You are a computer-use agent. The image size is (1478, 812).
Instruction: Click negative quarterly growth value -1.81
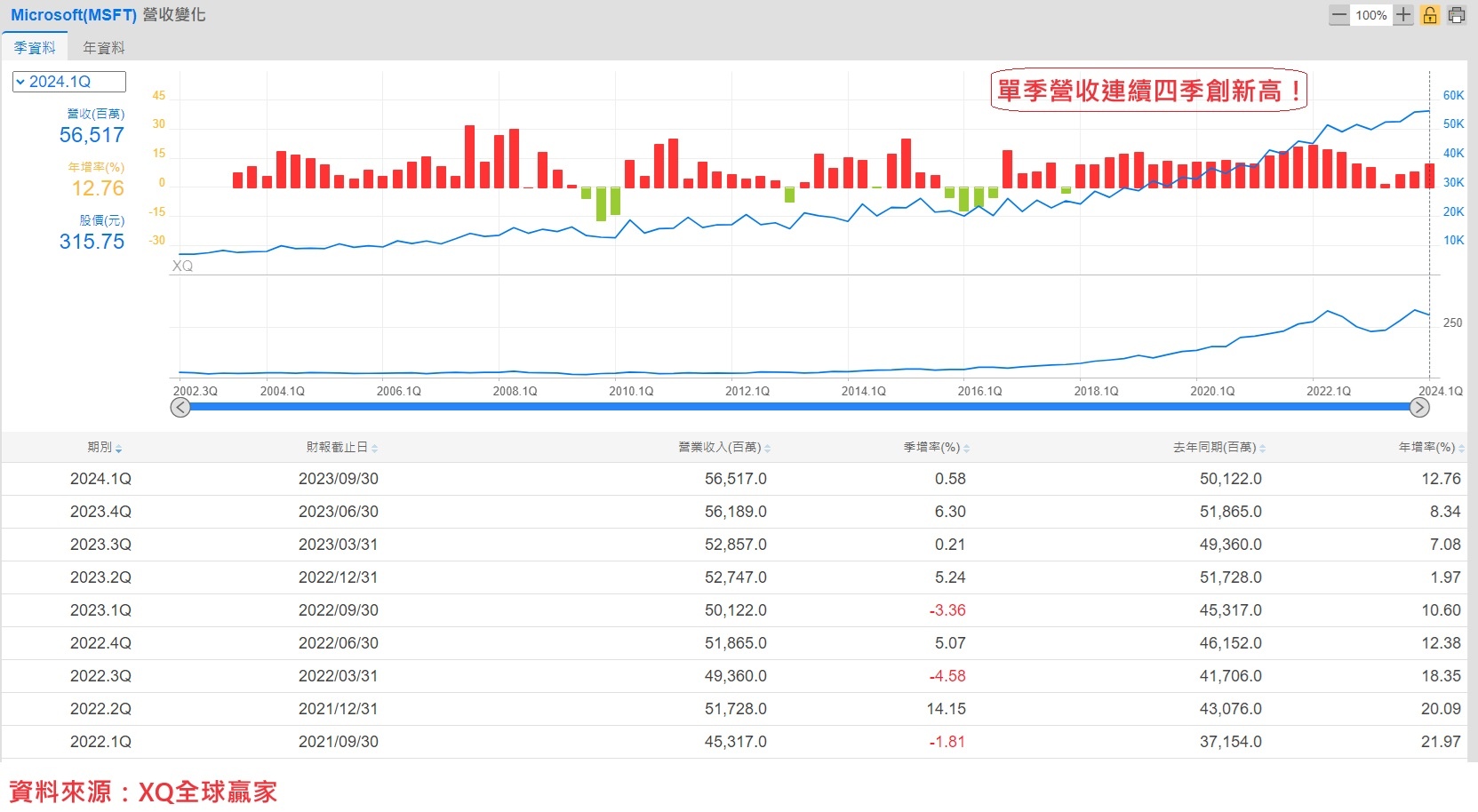click(947, 742)
